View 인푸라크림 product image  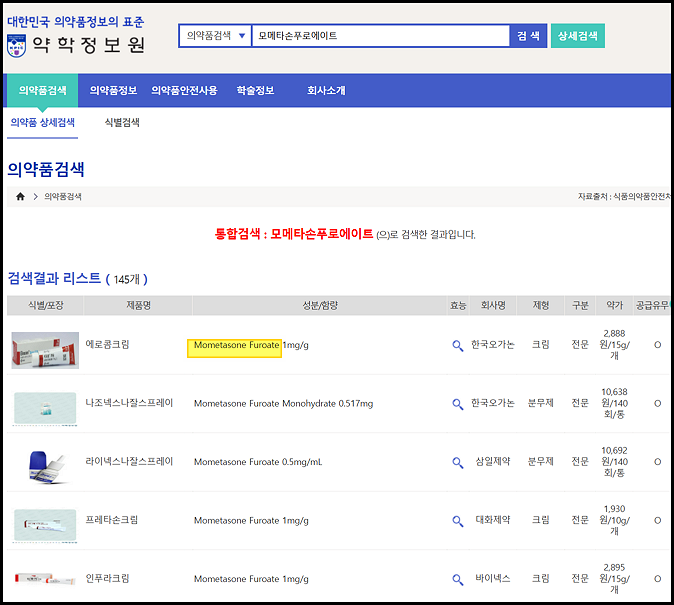[45, 579]
